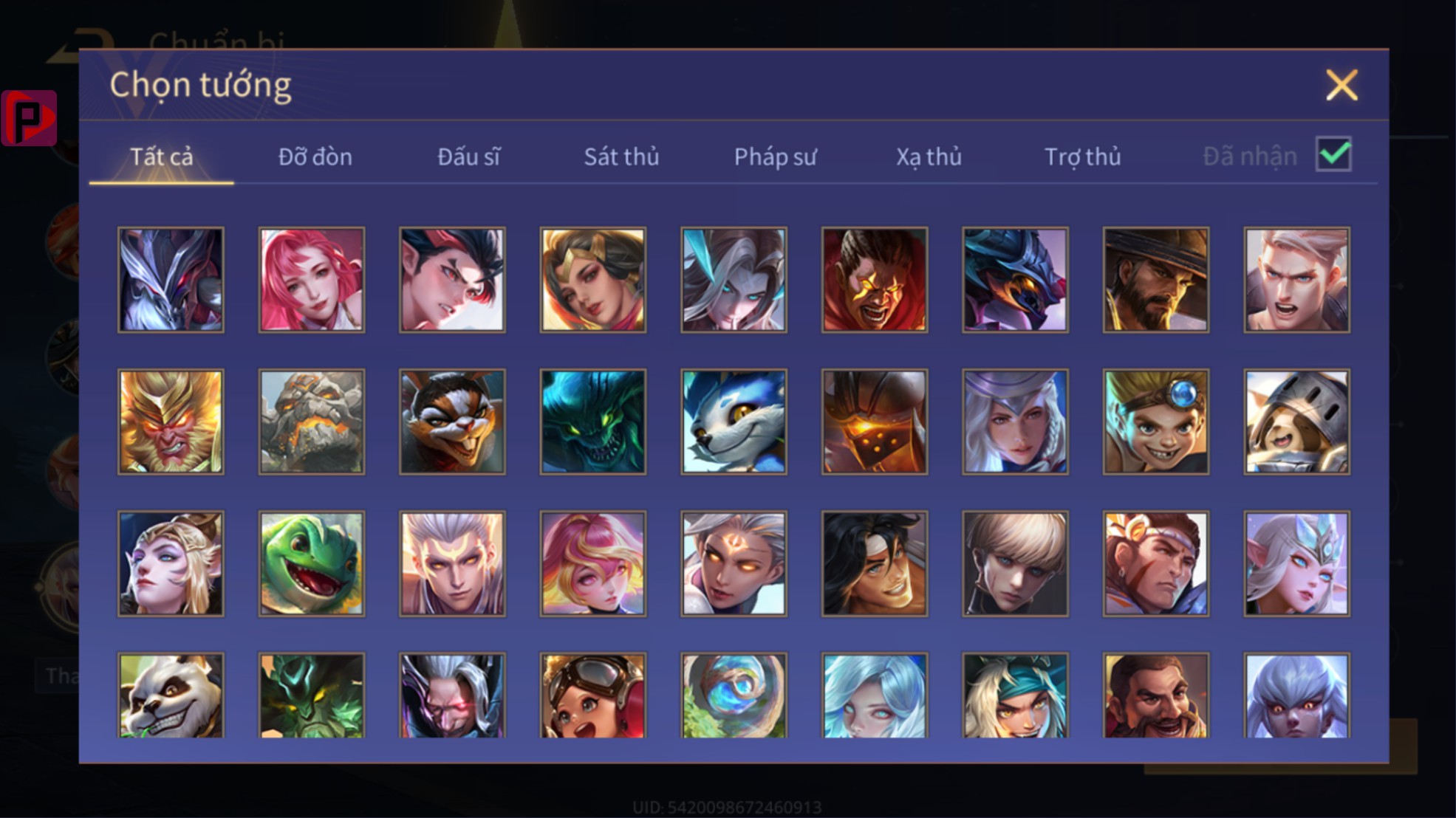This screenshot has height=818, width=1456.
Task: Select the panda hero portrait
Action: pyautogui.click(x=171, y=695)
